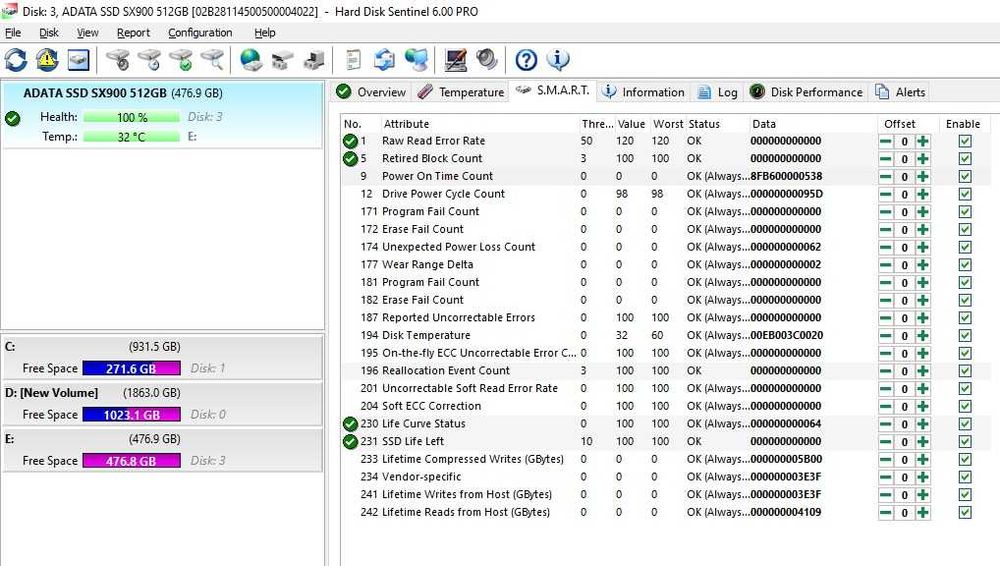1000x566 pixels.
Task: Click the disk panel toolbar icon
Action: pyautogui.click(x=78, y=60)
